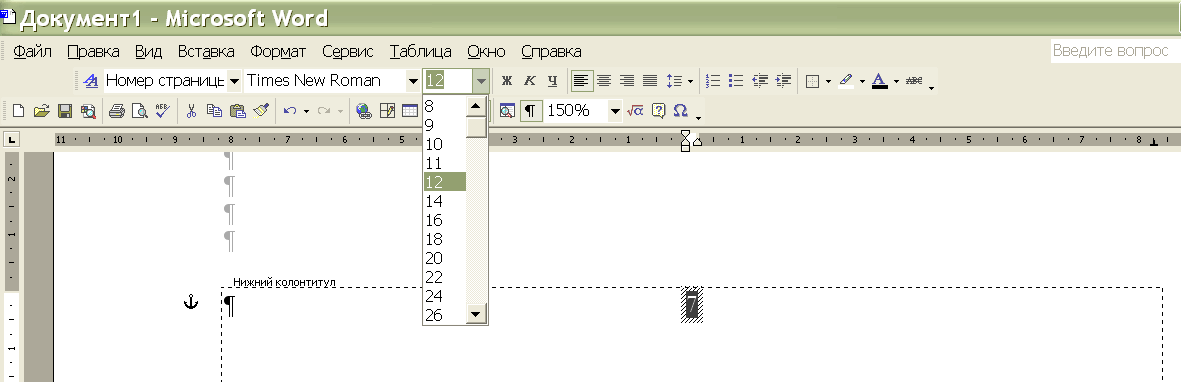Image resolution: width=1181 pixels, height=382 pixels.
Task: Select the Format Painter brush
Action: [x=261, y=112]
